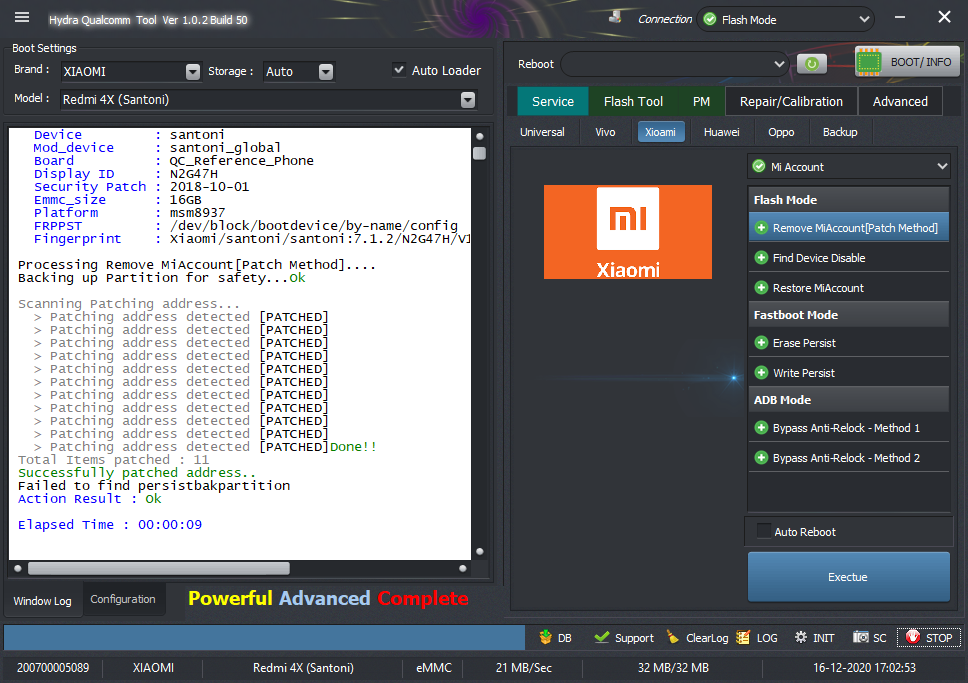This screenshot has height=683, width=968.
Task: Click the Support checkmark icon
Action: pos(601,637)
